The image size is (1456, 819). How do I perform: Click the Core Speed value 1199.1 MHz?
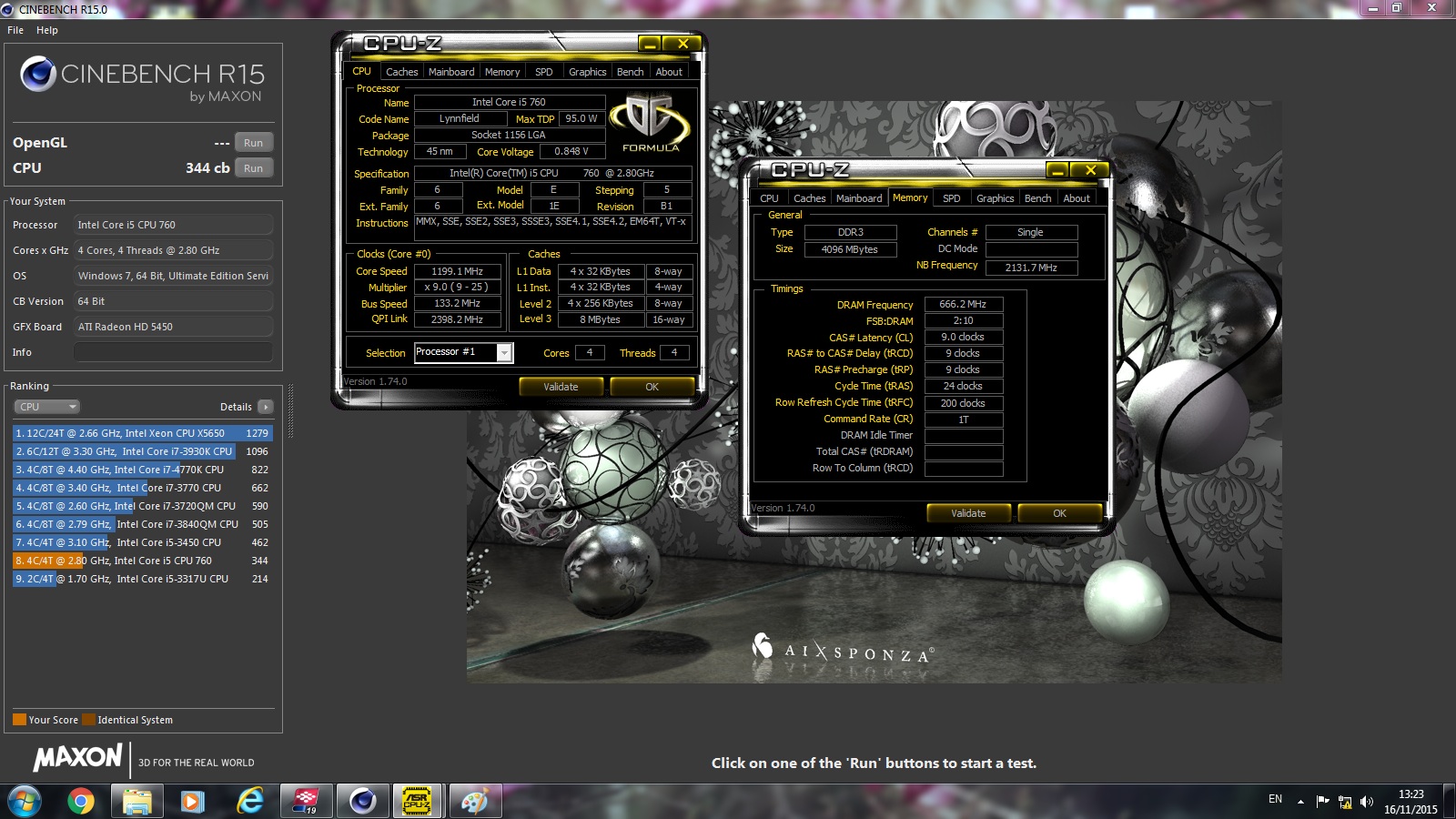(x=457, y=271)
